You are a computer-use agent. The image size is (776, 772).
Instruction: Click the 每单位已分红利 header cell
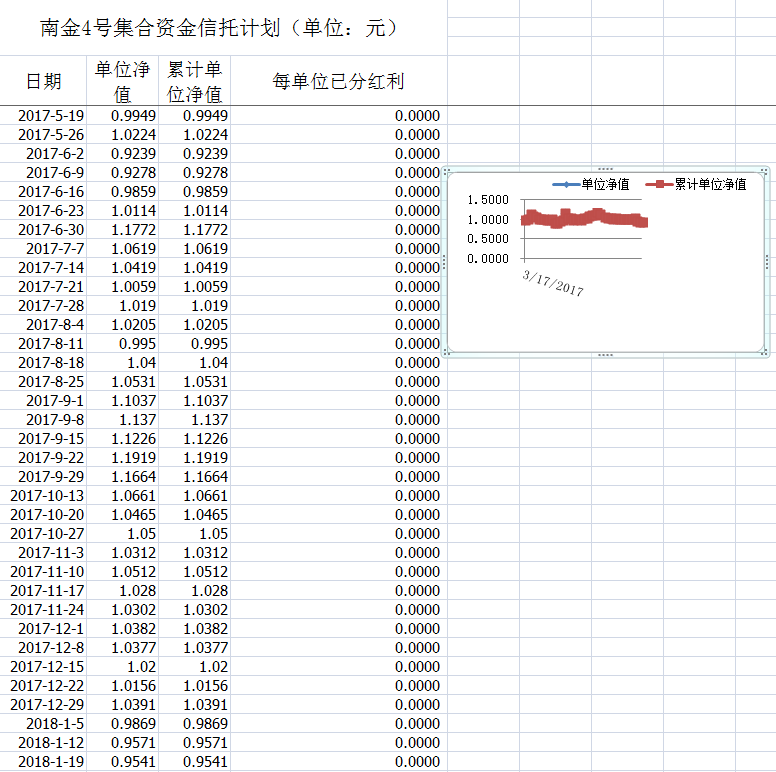338,81
